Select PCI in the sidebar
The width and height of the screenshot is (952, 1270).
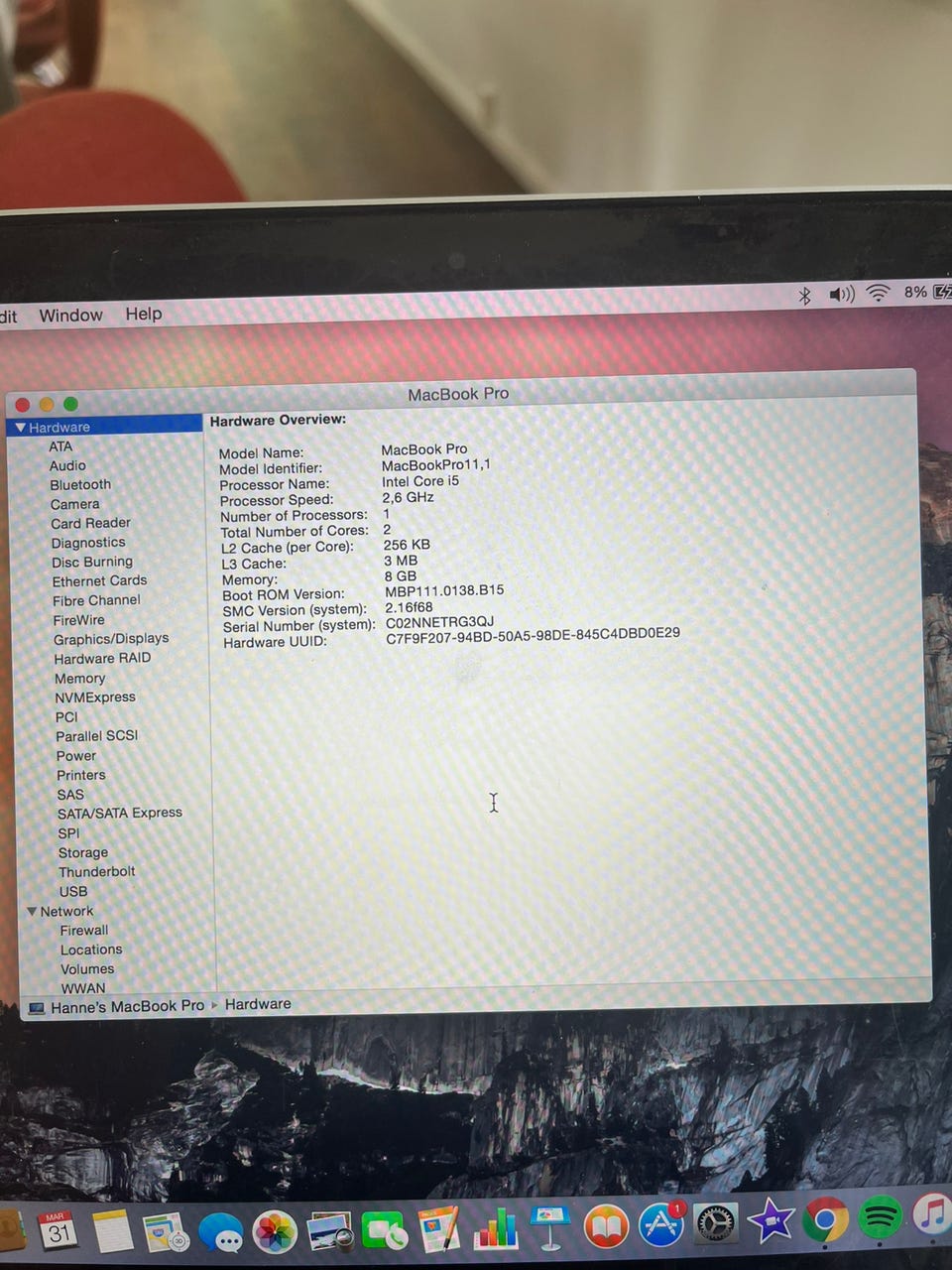(66, 717)
